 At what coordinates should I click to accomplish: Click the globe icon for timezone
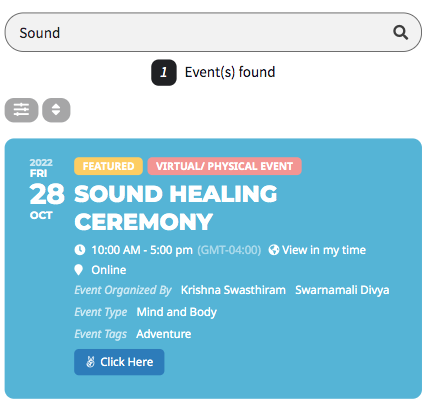pos(274,250)
